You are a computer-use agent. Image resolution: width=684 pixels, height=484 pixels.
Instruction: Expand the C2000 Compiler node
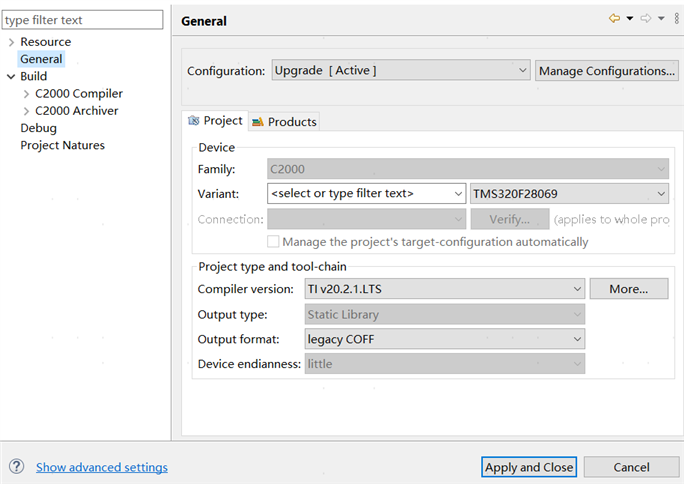point(26,94)
